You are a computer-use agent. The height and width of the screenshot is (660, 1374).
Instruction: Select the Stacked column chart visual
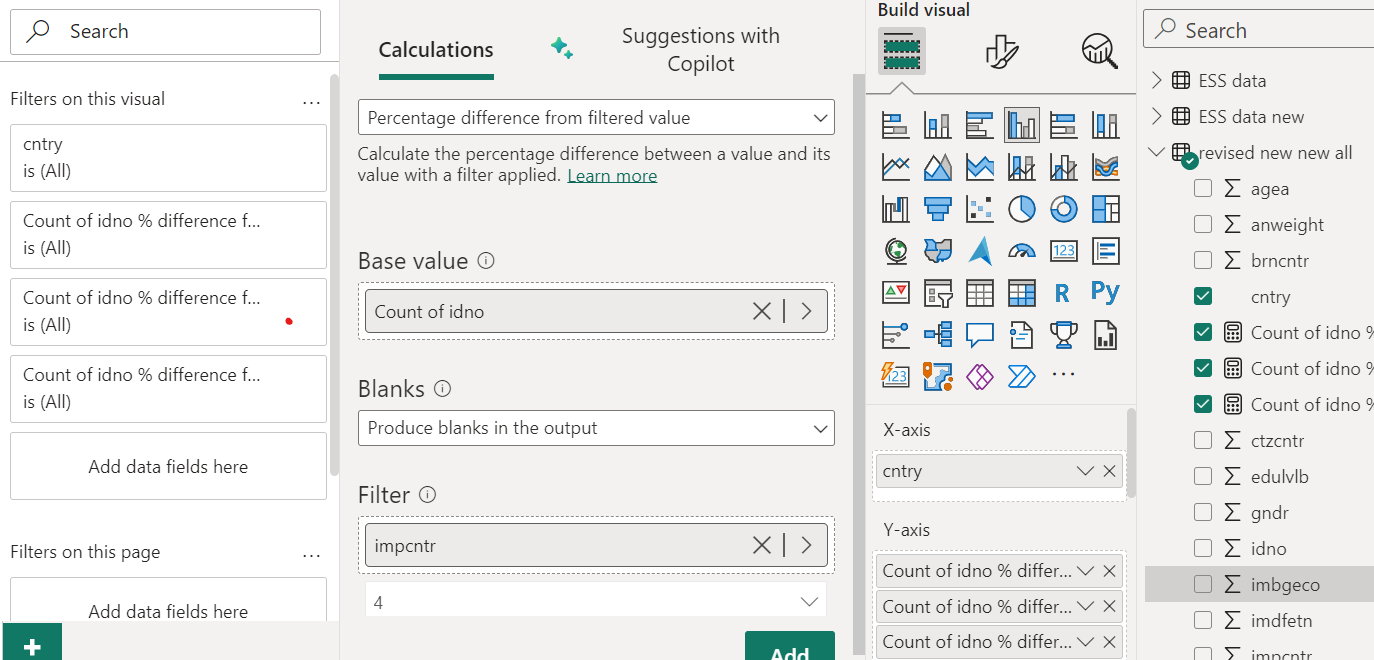point(937,125)
